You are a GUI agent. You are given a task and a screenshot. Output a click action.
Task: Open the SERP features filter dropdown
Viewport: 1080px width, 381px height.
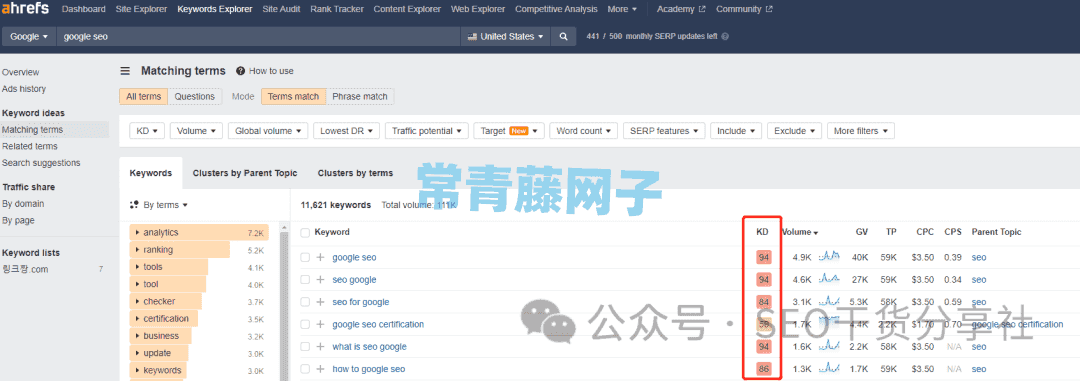665,131
